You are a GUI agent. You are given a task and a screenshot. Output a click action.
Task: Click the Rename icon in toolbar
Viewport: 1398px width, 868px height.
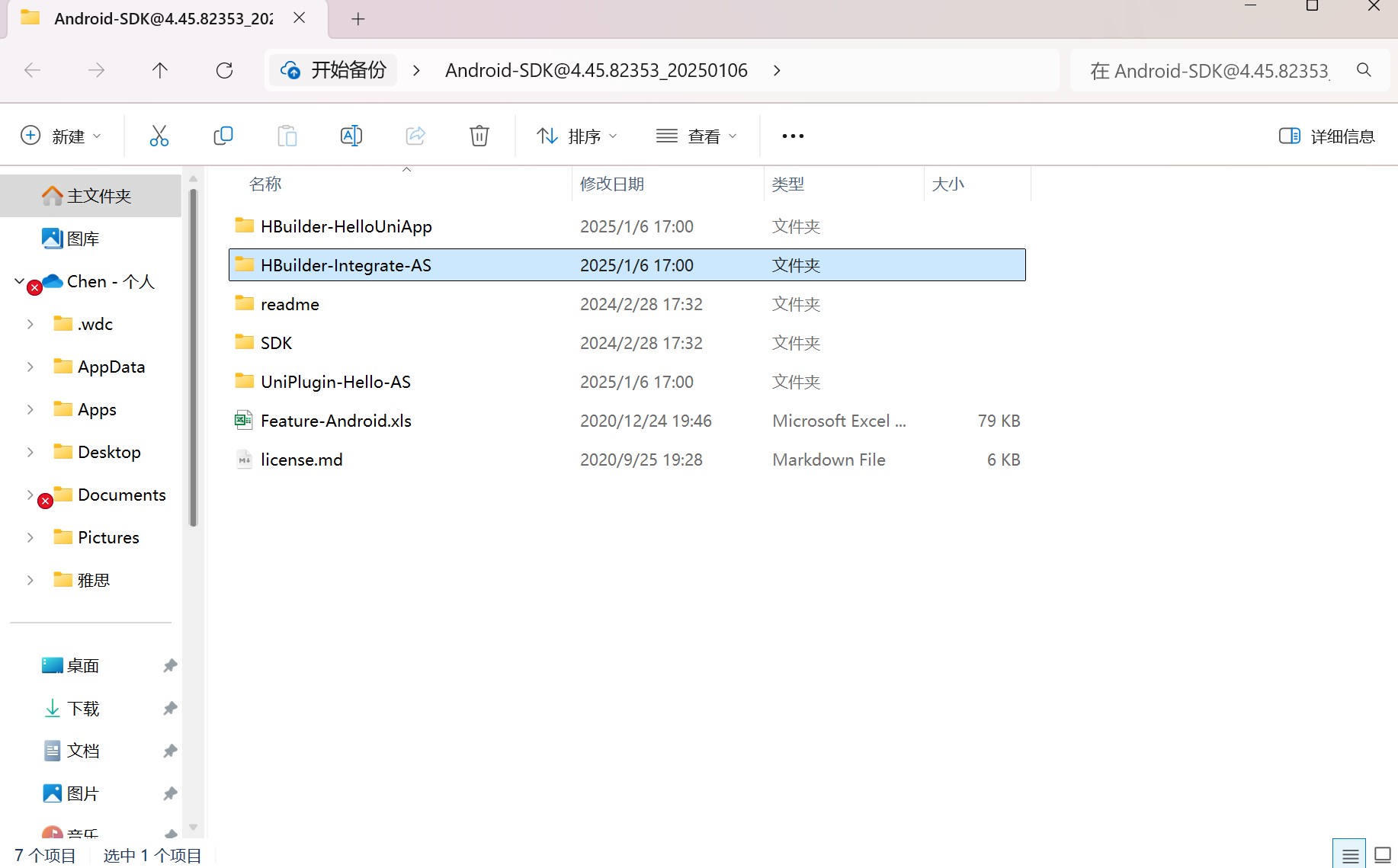click(x=351, y=136)
